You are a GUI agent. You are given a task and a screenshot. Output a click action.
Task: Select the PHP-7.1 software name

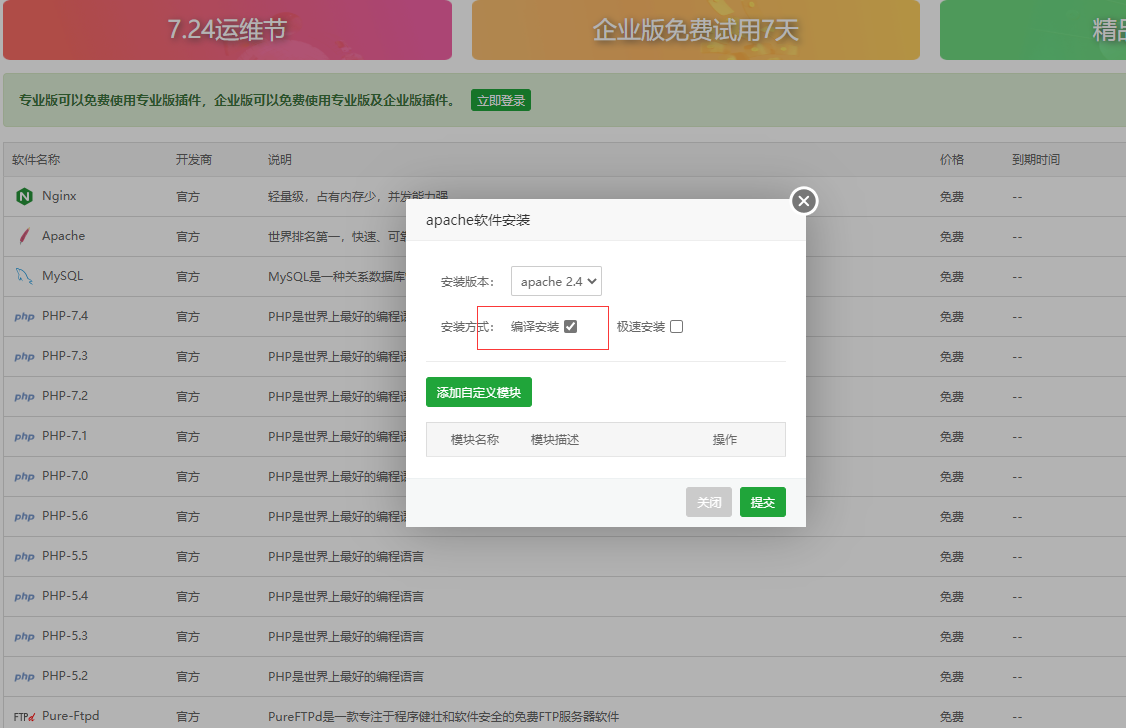65,437
